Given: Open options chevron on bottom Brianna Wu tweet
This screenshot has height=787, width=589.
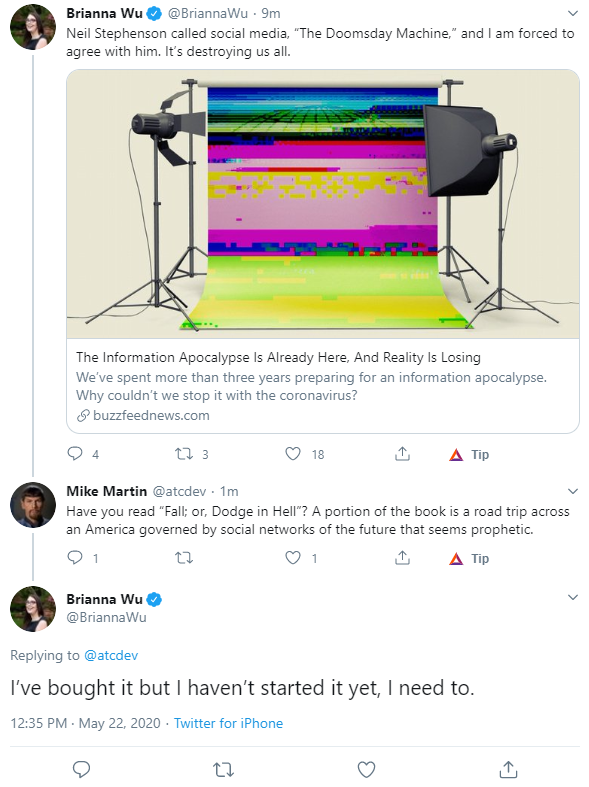Looking at the screenshot, I should pyautogui.click(x=572, y=597).
